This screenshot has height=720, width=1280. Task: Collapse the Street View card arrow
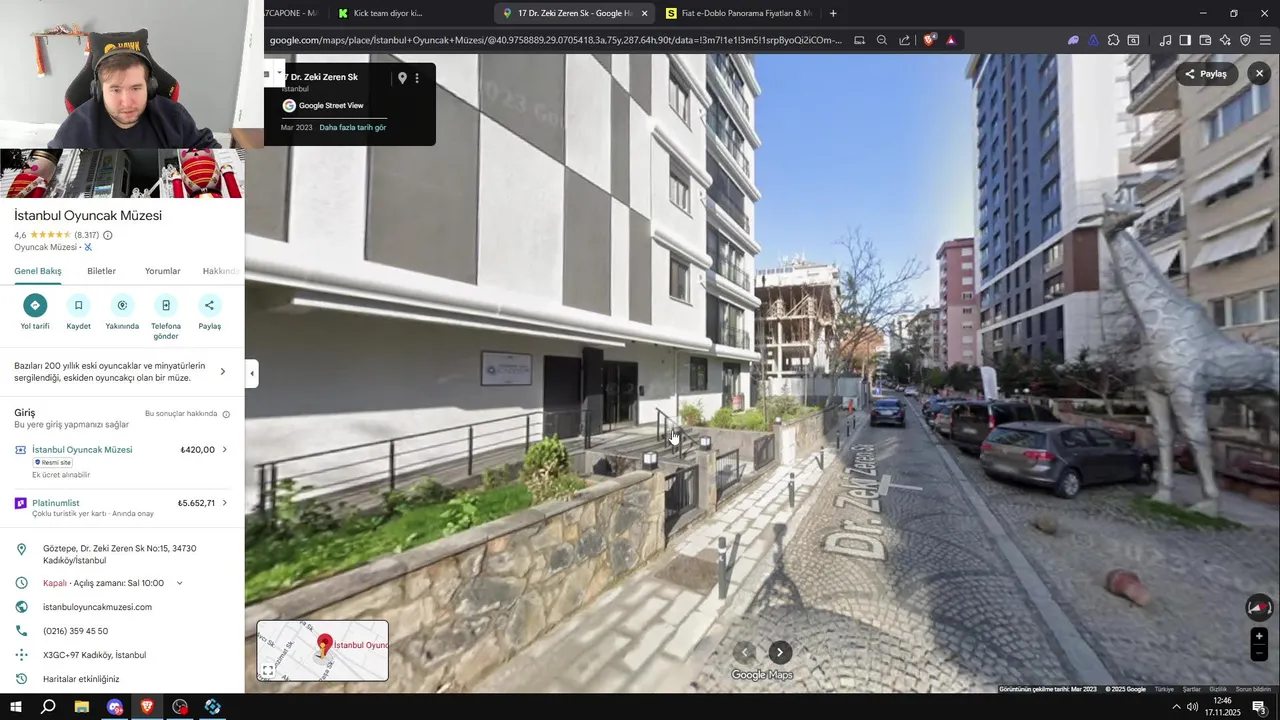tap(279, 72)
